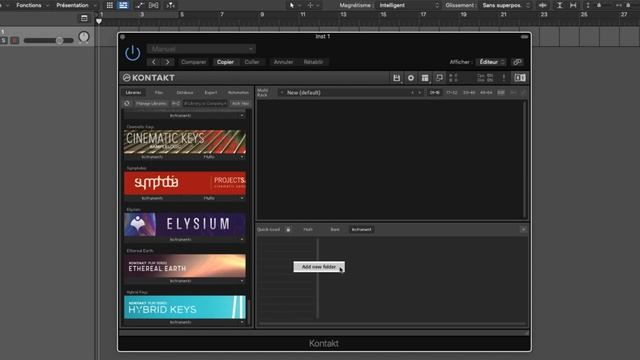Open the Elysium library banner
Viewport: 640px width, 360px height.
pos(184,224)
